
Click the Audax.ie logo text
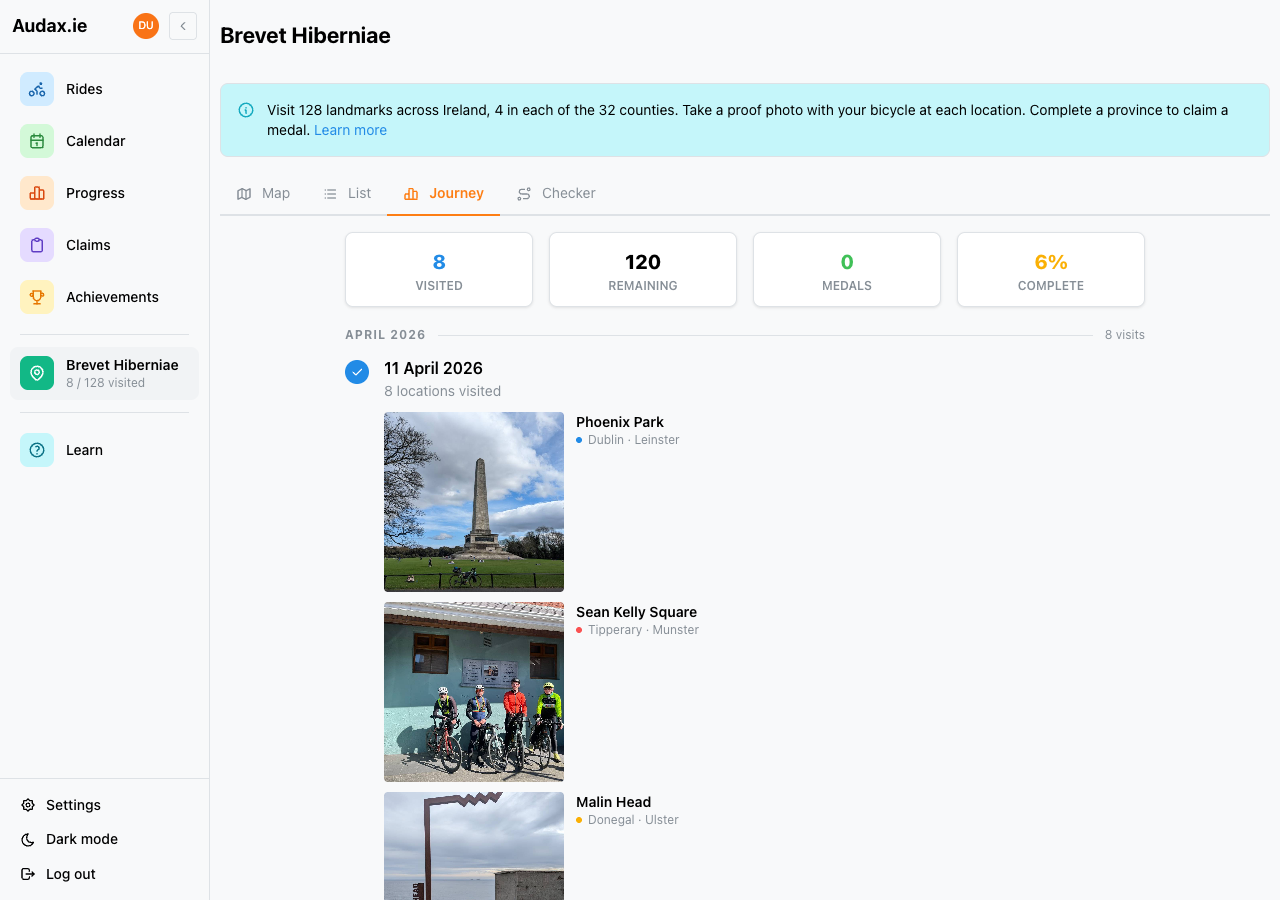tap(50, 26)
